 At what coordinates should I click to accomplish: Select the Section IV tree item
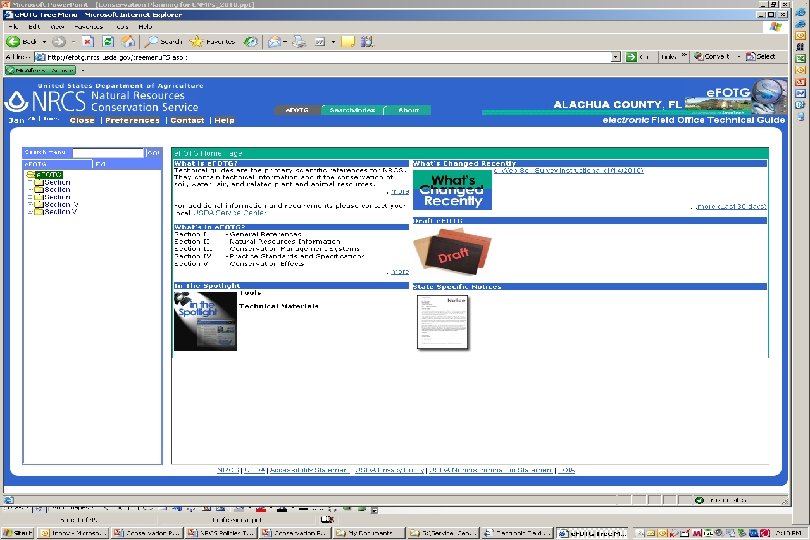[61, 205]
